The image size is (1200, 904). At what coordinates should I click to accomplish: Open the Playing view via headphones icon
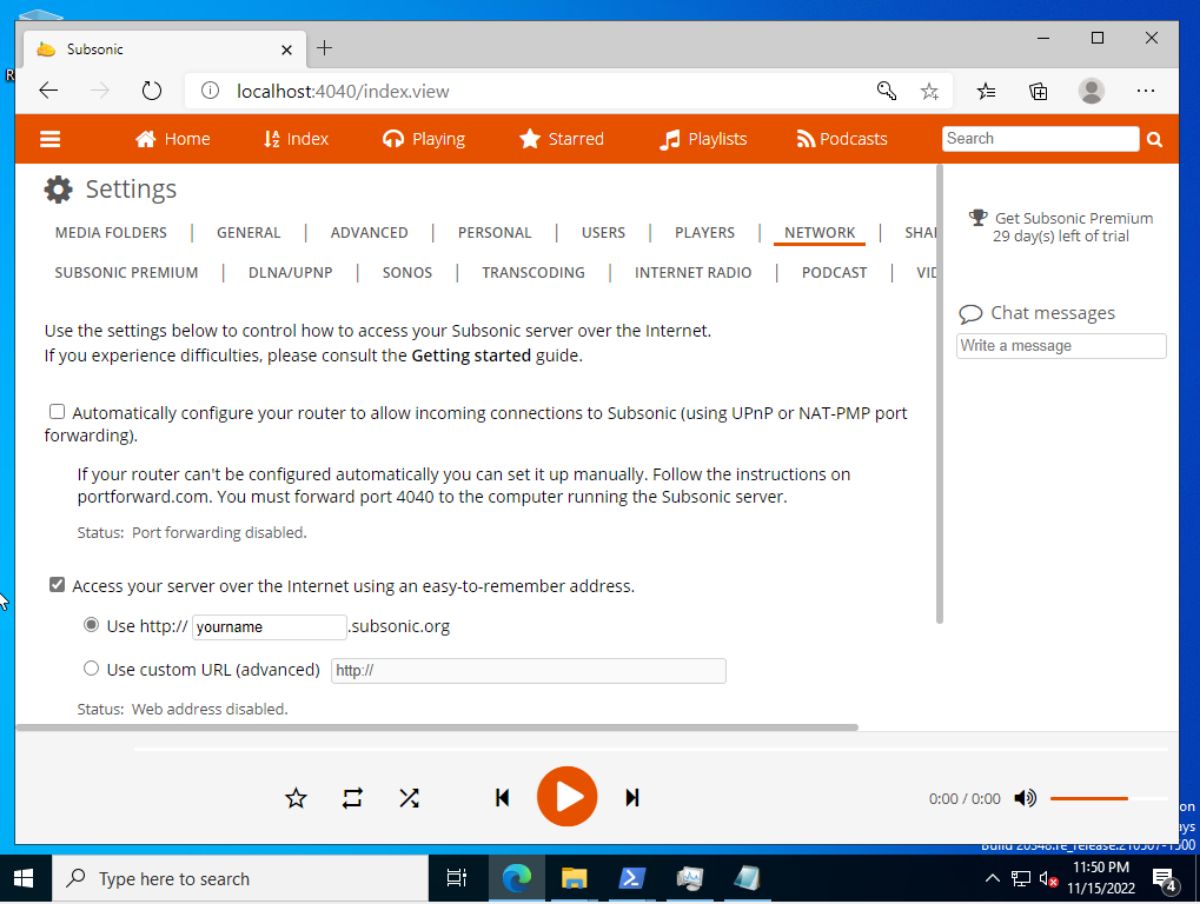coord(394,139)
